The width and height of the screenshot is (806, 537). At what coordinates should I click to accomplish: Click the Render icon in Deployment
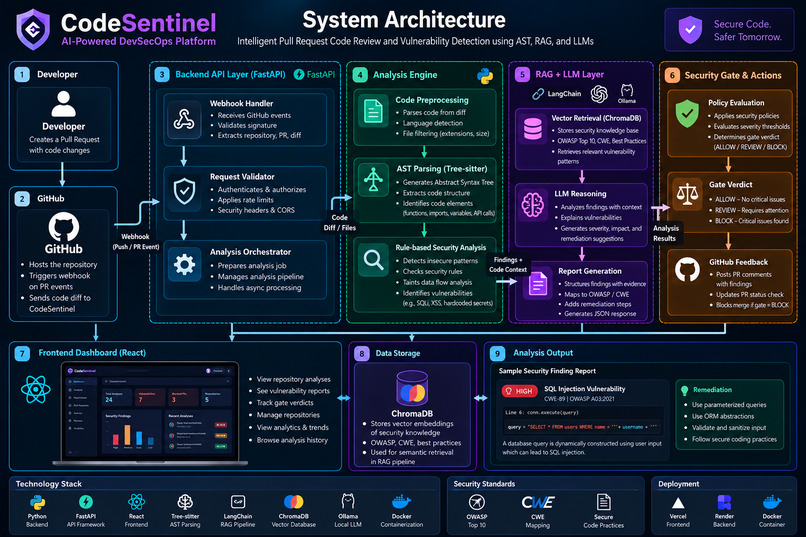coord(724,502)
